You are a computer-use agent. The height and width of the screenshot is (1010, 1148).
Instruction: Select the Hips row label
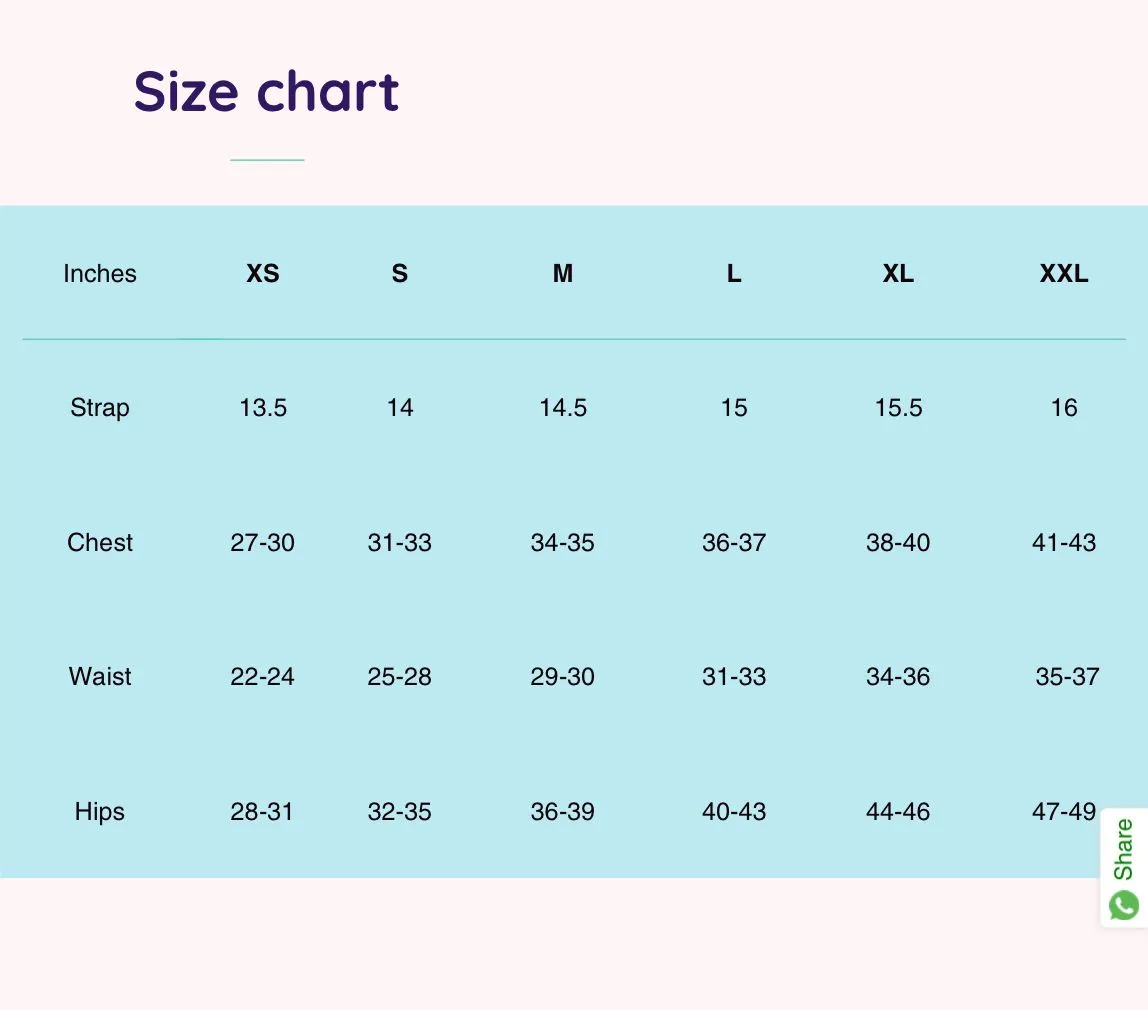coord(100,812)
